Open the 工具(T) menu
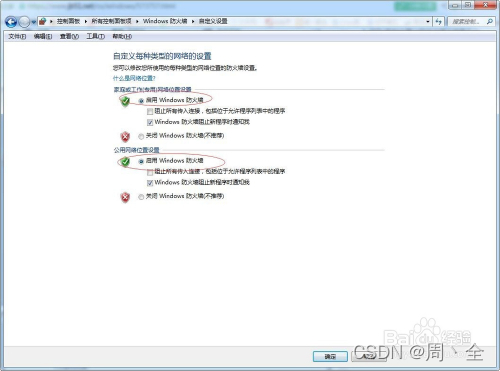 [96, 36]
